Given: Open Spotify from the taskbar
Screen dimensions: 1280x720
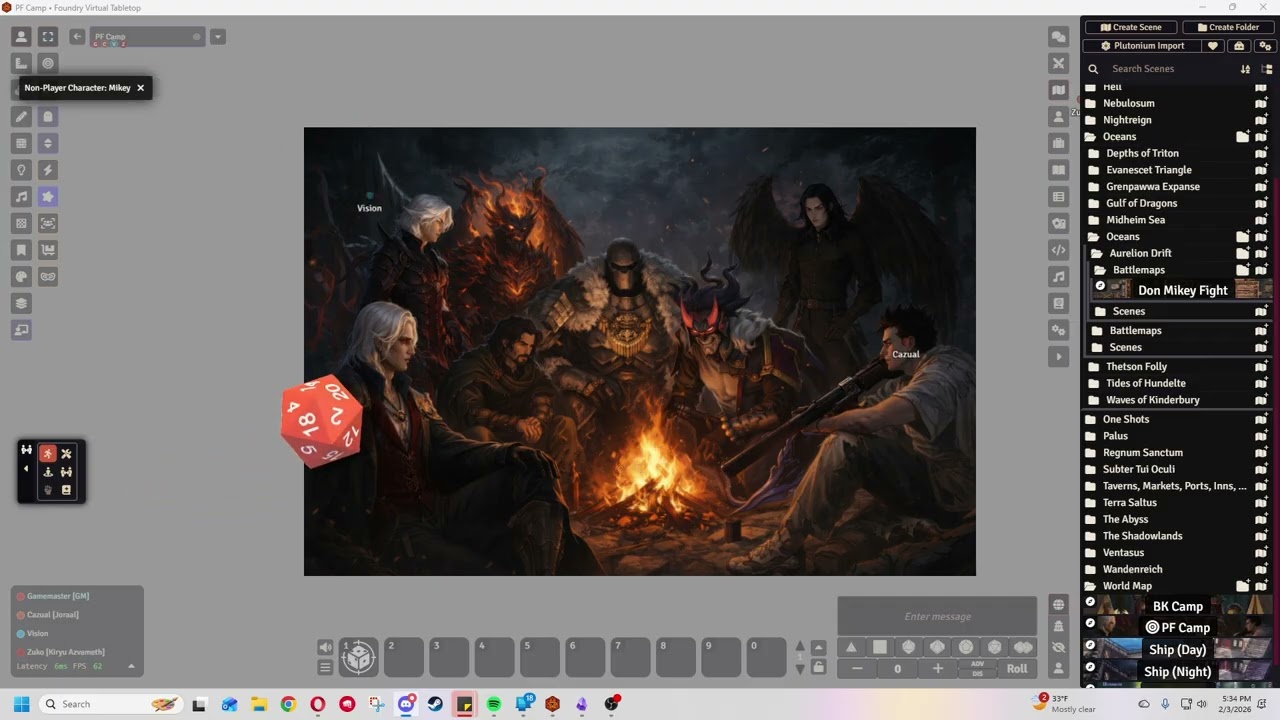Looking at the screenshot, I should 493,704.
